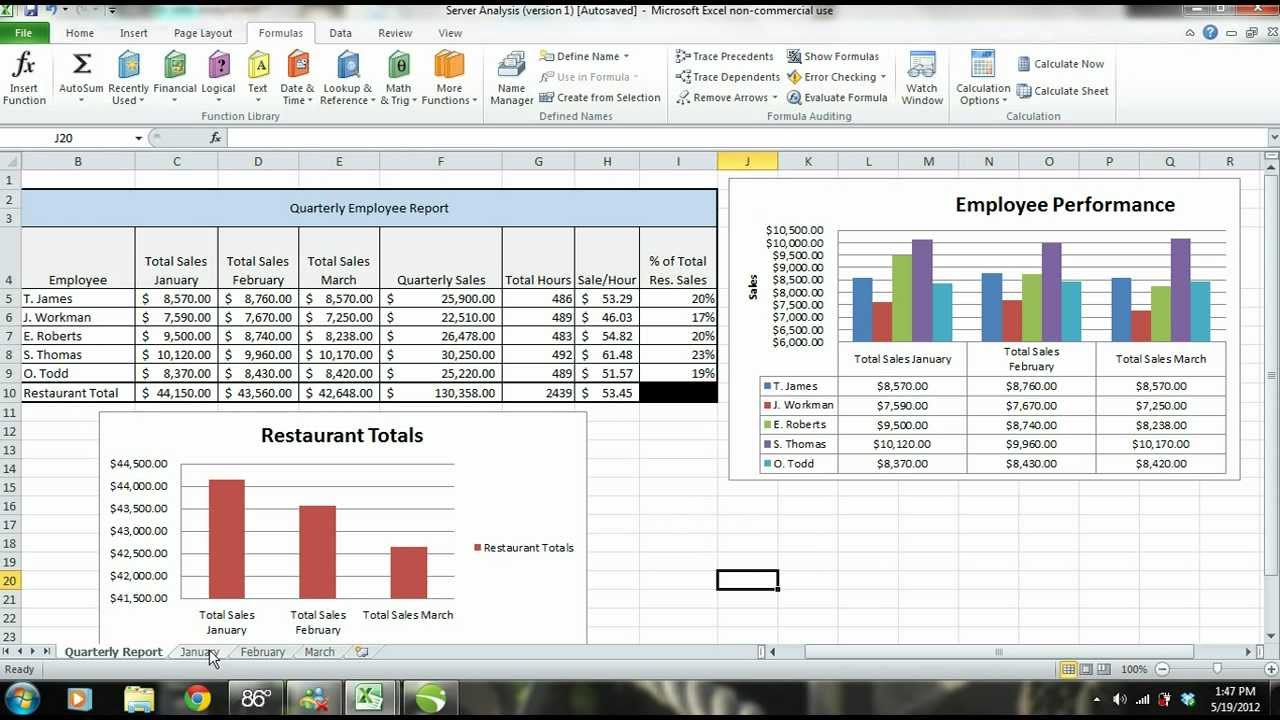The image size is (1280, 720).
Task: Expand the formula bar
Action: click(1273, 138)
